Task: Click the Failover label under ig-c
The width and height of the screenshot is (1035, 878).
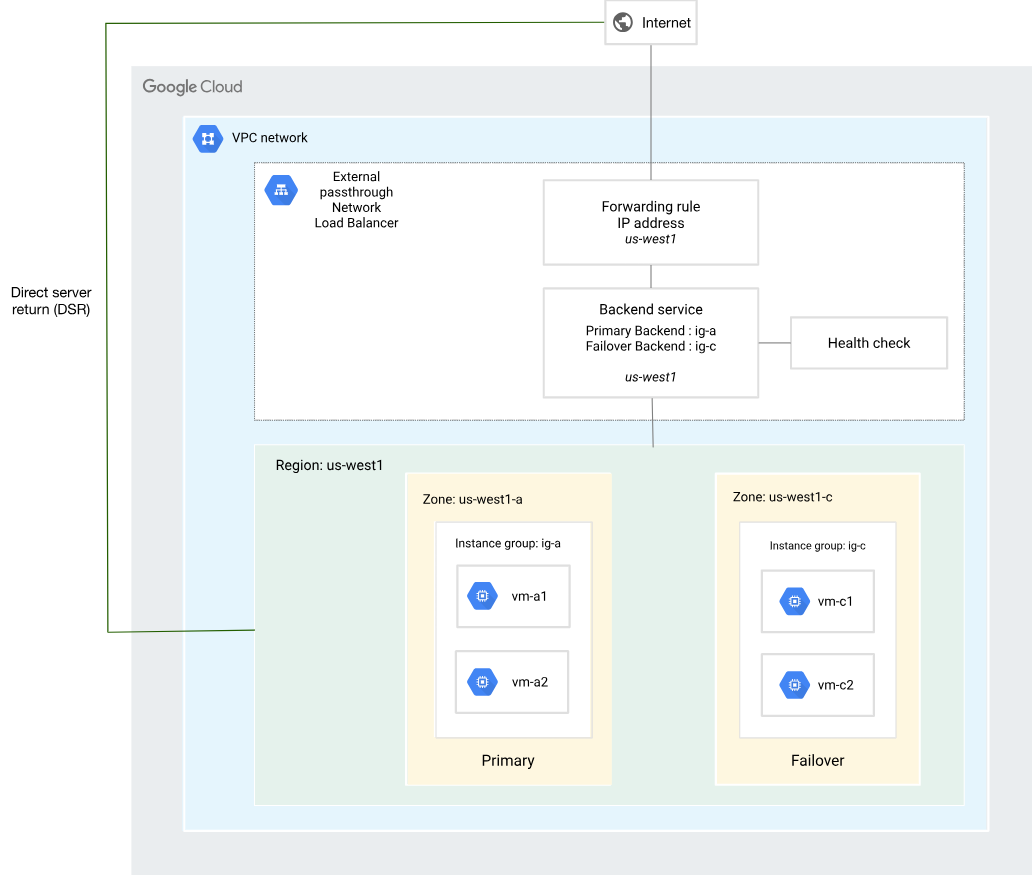Action: [818, 761]
